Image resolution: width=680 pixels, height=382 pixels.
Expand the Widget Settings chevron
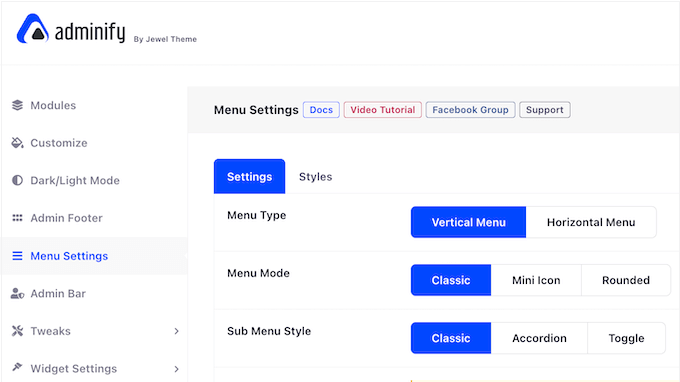coord(177,369)
